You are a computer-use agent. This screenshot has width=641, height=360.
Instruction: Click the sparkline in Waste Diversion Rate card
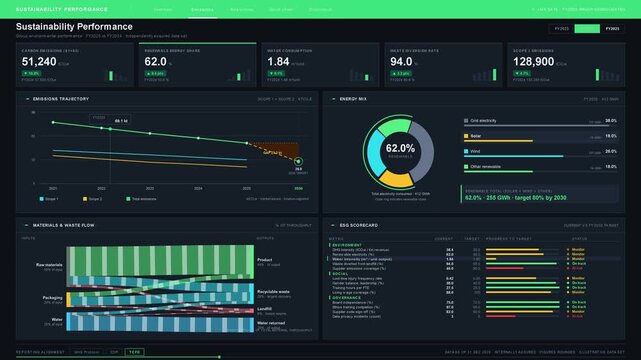485,75
